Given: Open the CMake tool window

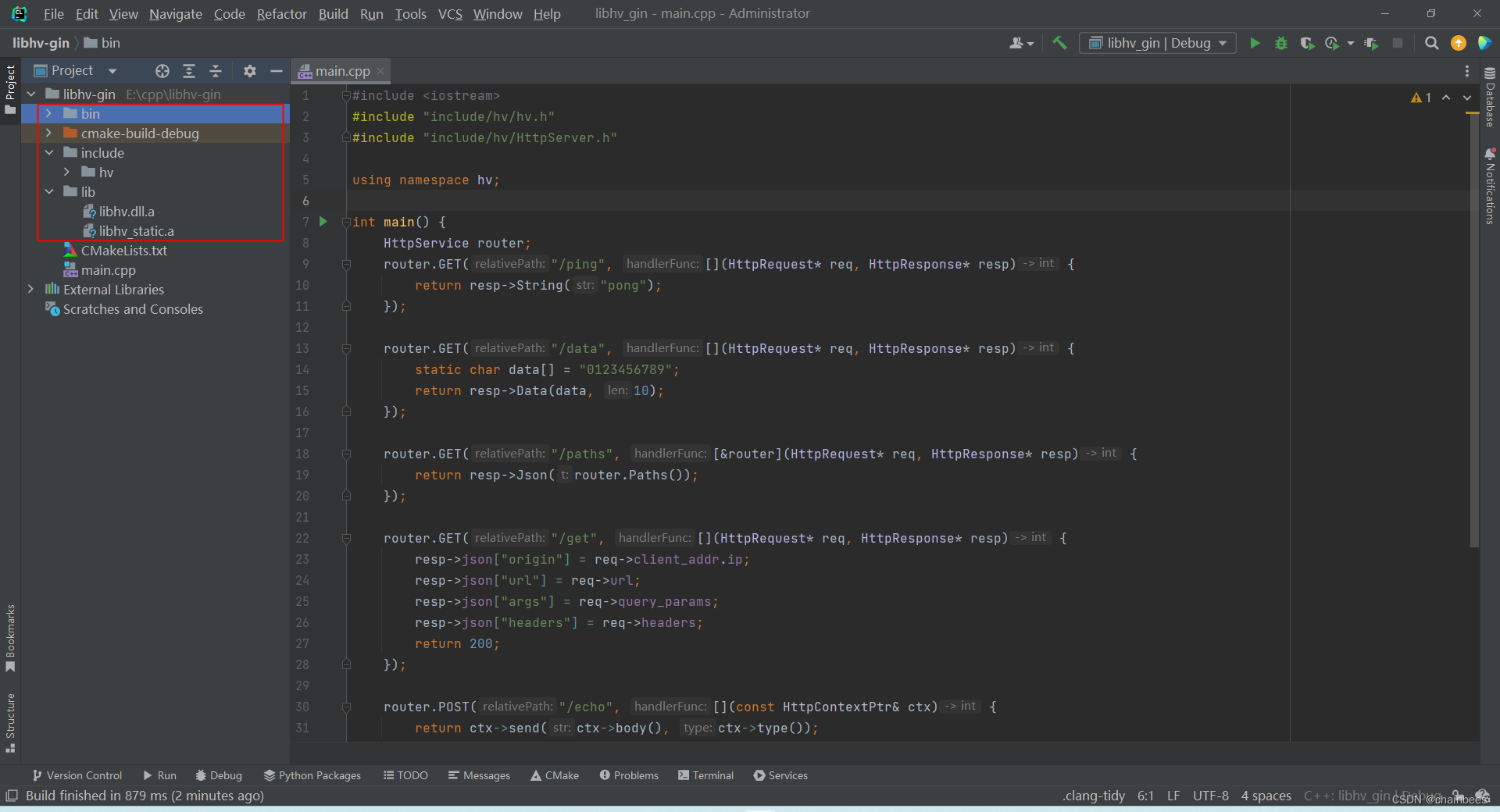Looking at the screenshot, I should 555,775.
